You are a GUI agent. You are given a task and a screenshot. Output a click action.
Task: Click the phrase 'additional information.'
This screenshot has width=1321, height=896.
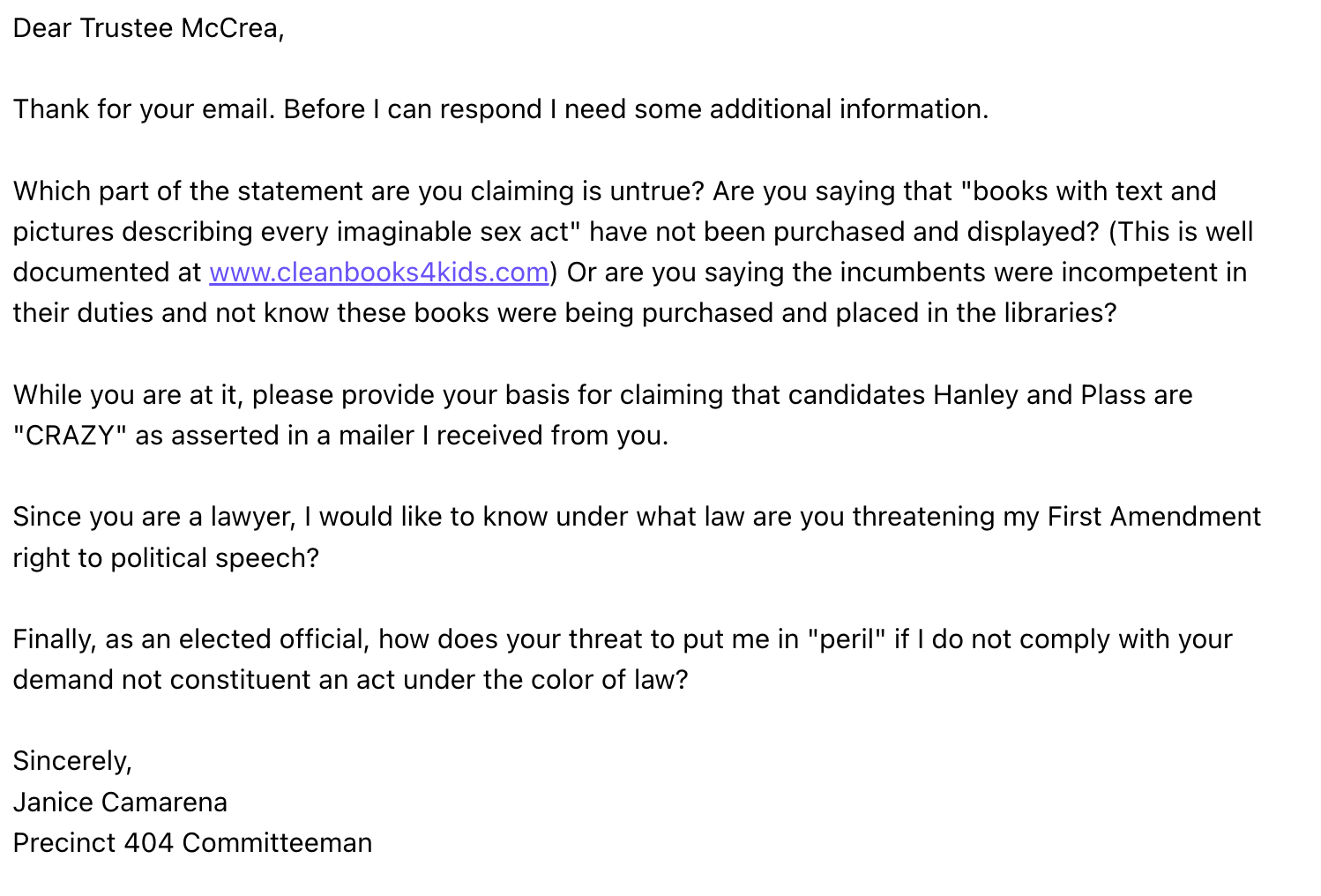pos(849,109)
